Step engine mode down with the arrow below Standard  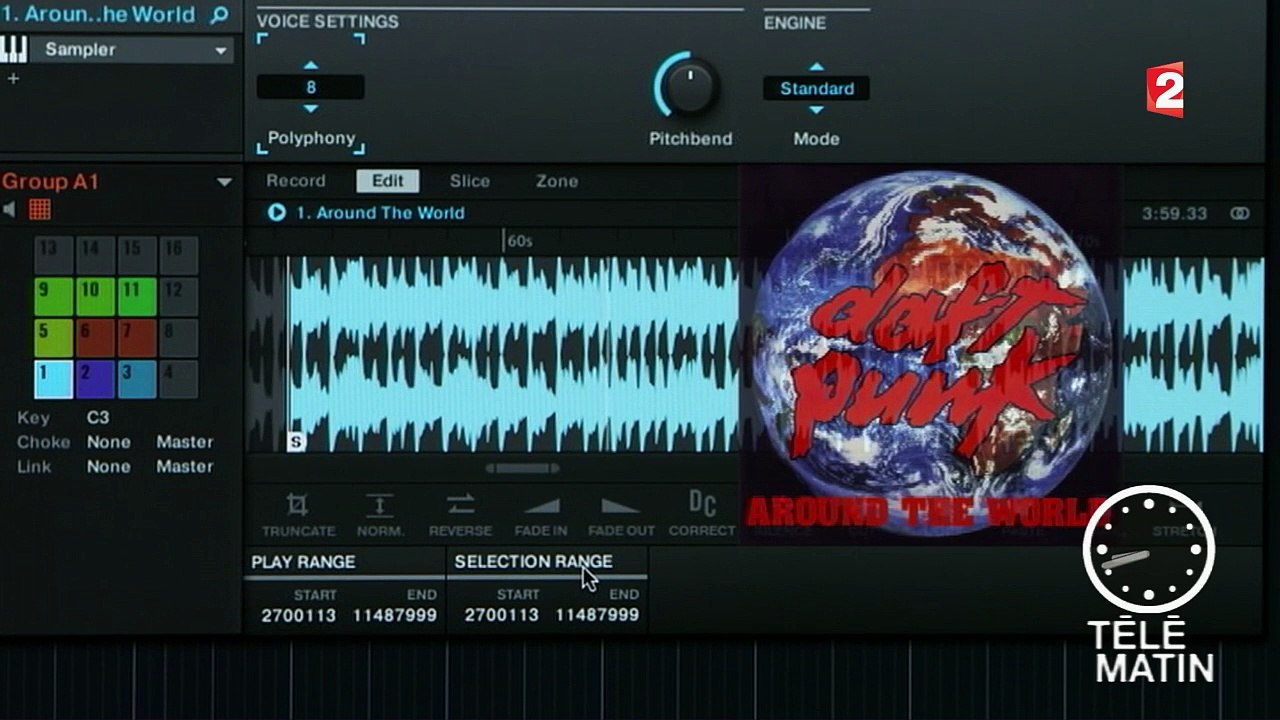(816, 109)
